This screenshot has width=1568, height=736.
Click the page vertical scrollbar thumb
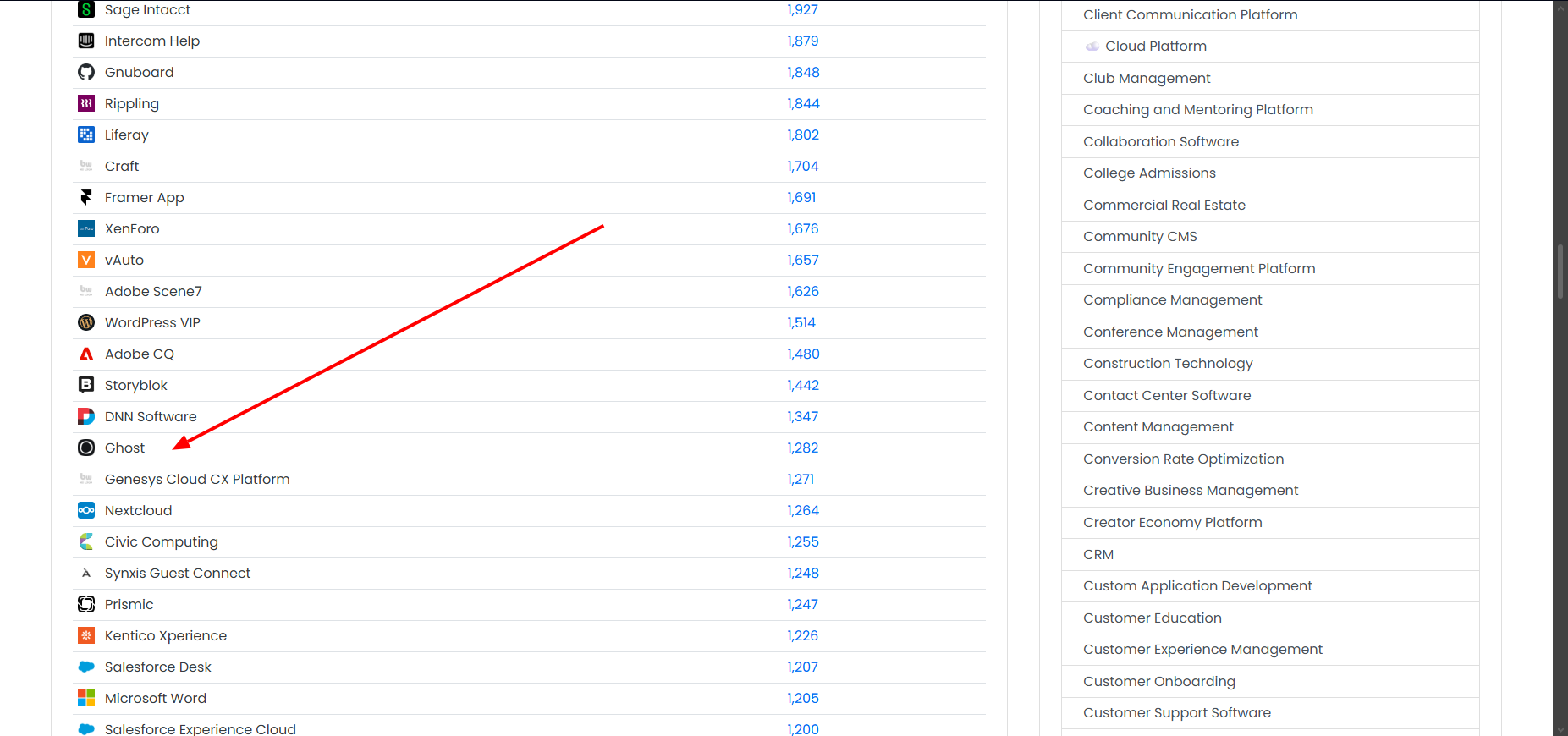(x=1560, y=272)
